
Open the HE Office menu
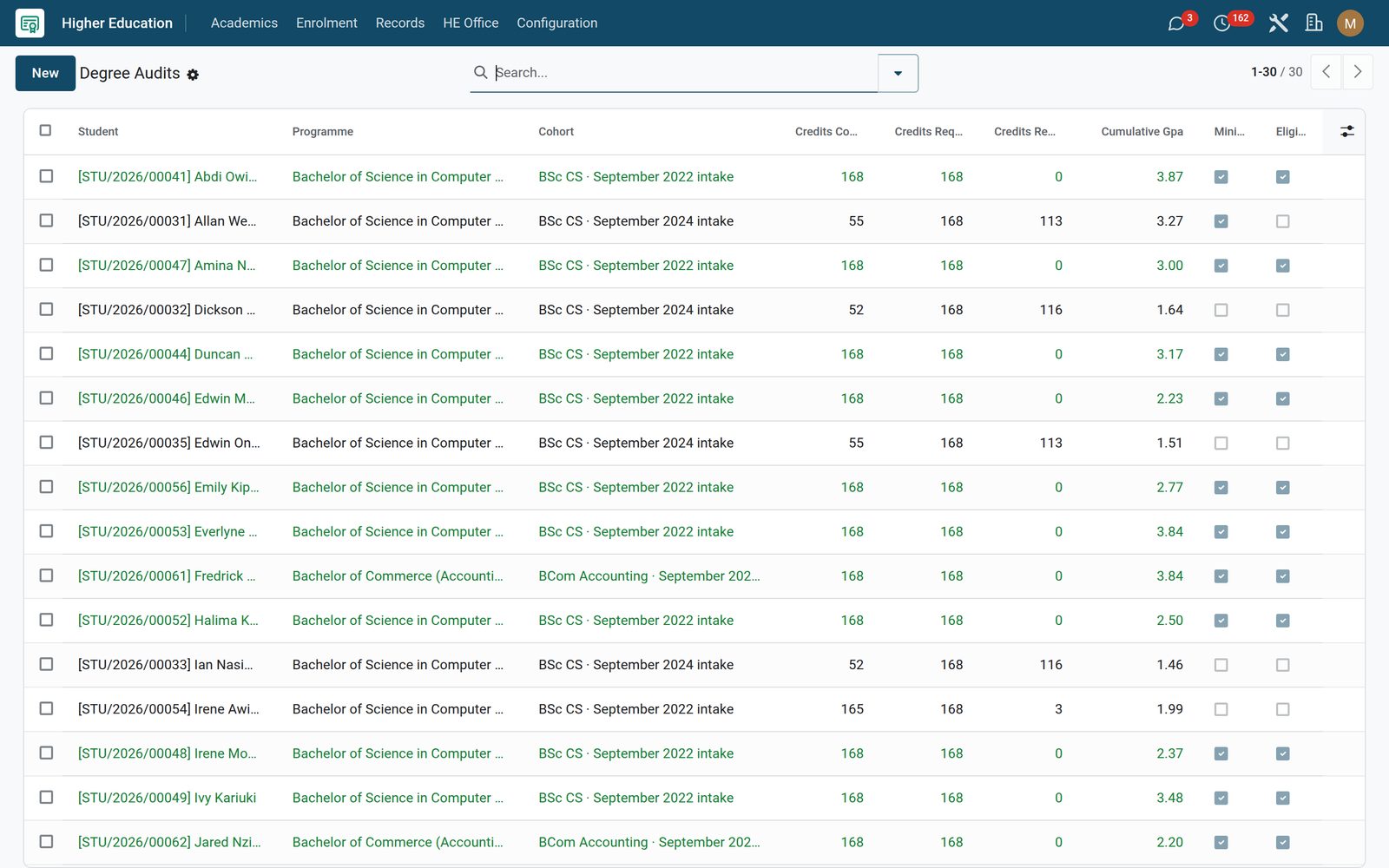471,23
